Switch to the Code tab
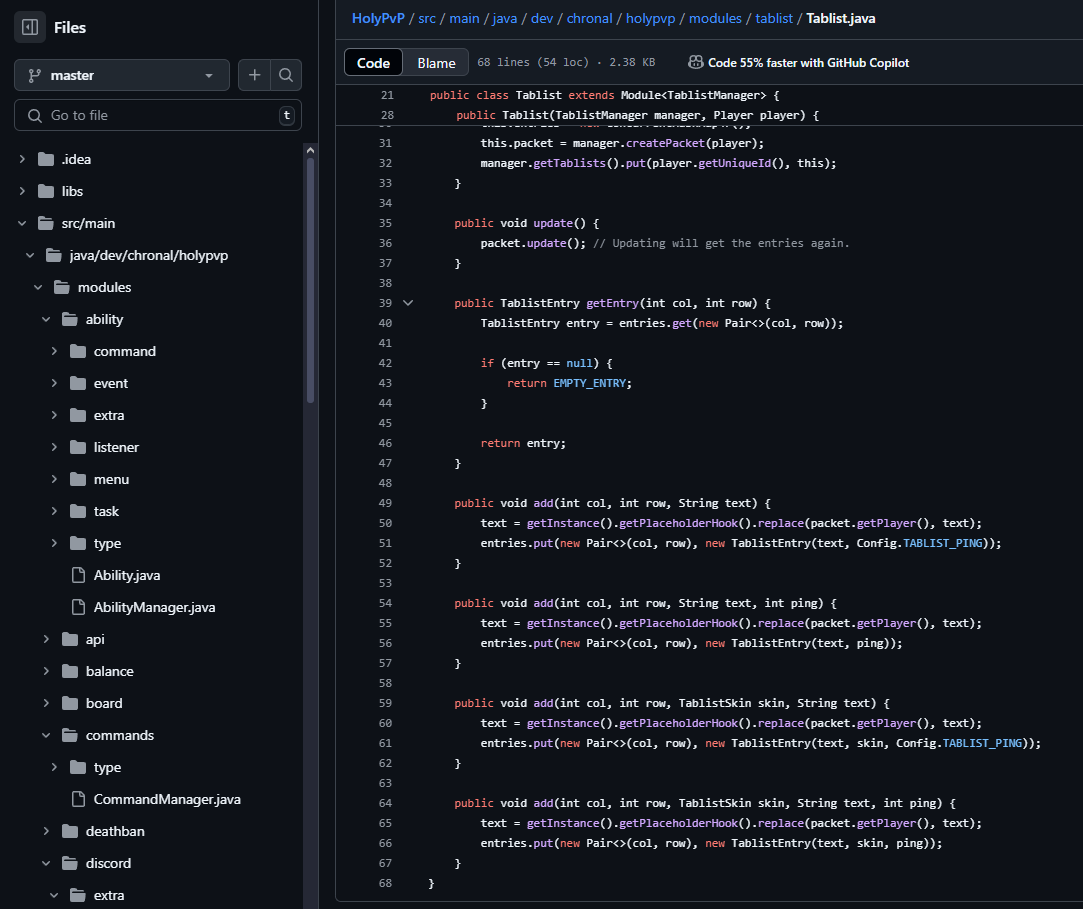 tap(373, 63)
